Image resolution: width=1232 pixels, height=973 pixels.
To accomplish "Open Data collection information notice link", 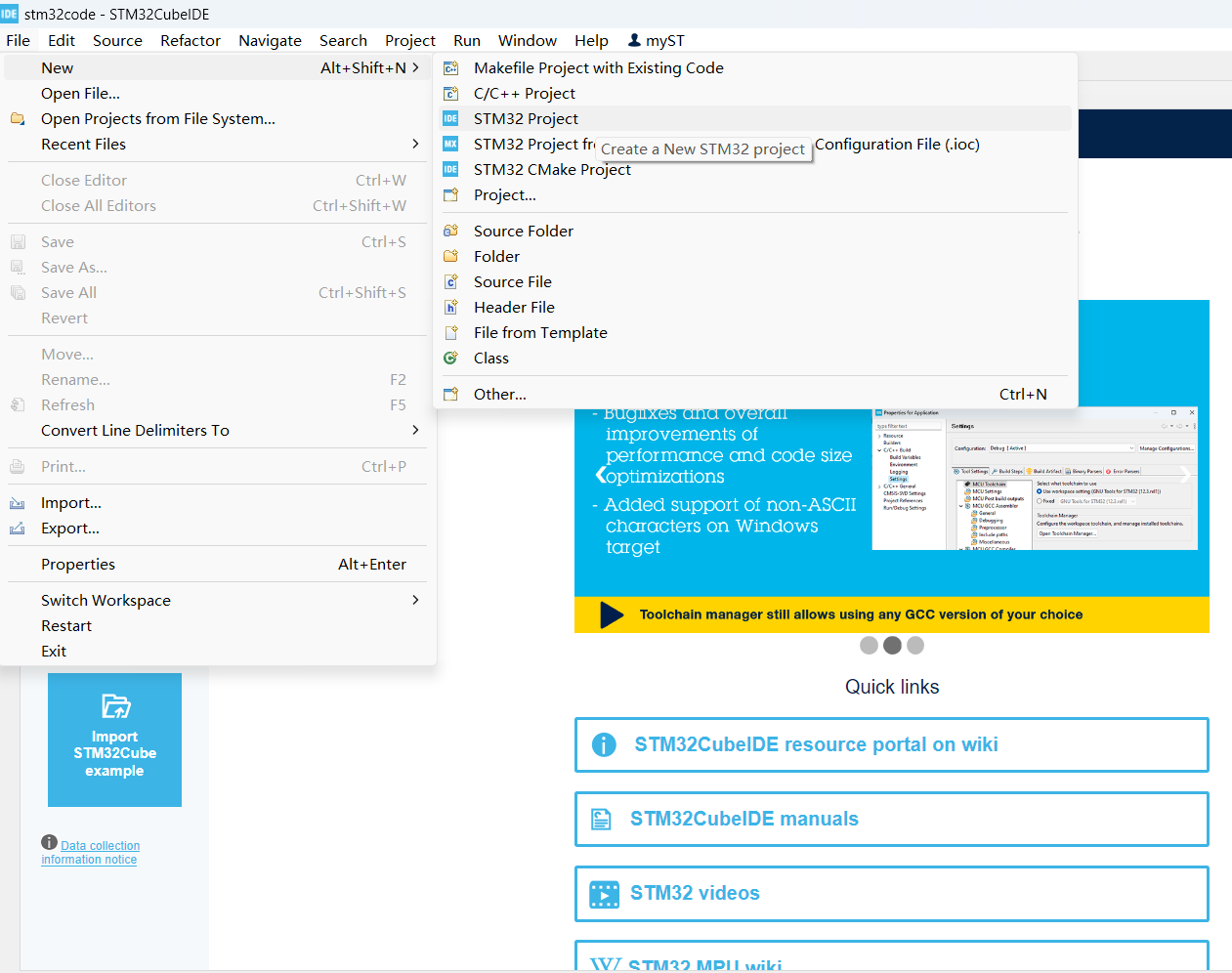I will [x=91, y=853].
